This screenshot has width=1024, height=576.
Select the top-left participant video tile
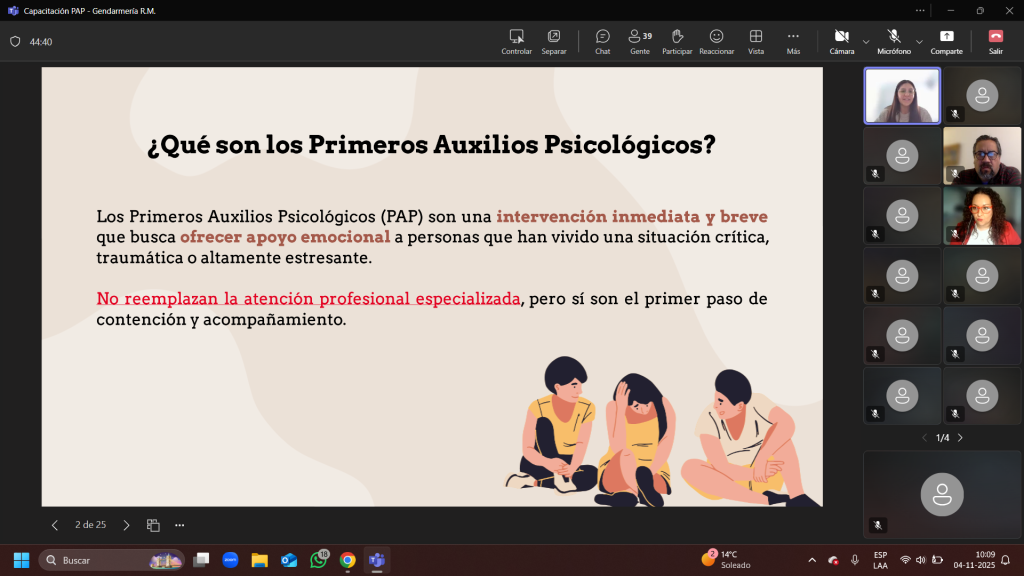(x=902, y=96)
